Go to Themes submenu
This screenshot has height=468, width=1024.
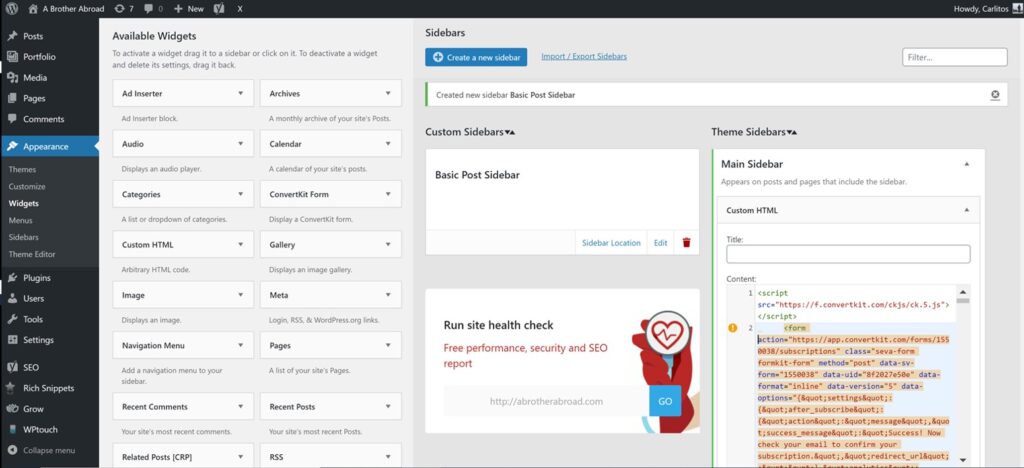click(x=22, y=169)
